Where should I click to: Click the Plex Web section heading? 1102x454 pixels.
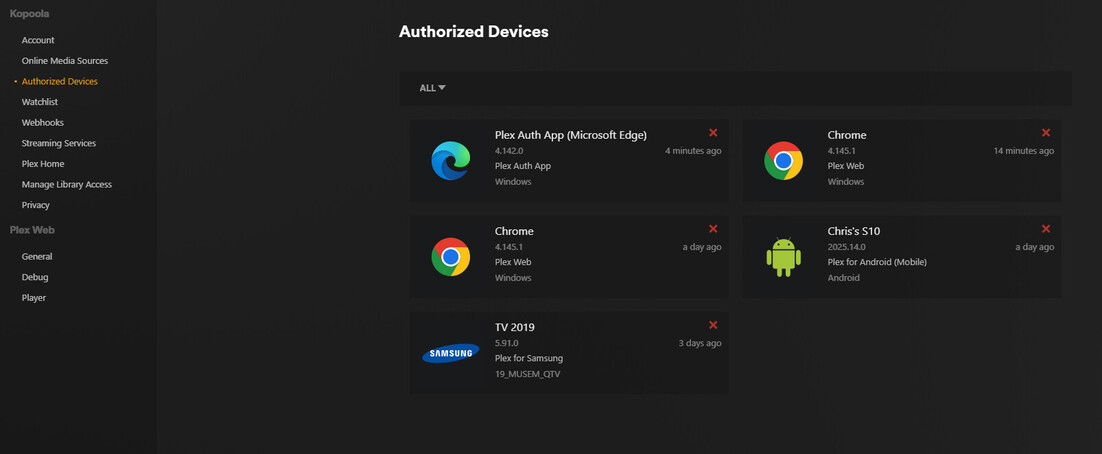coord(32,230)
